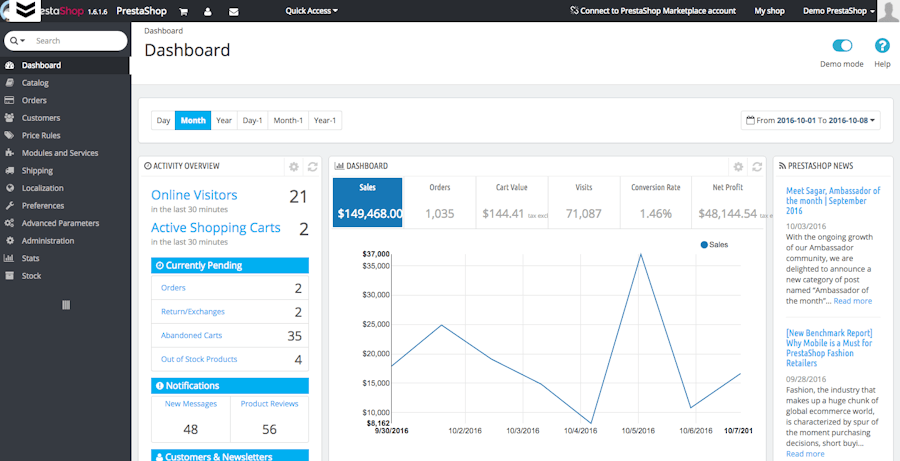Screen dimensions: 900x461
Task: Click the Shipping sidebar truck icon
Action: pyautogui.click(x=9, y=171)
